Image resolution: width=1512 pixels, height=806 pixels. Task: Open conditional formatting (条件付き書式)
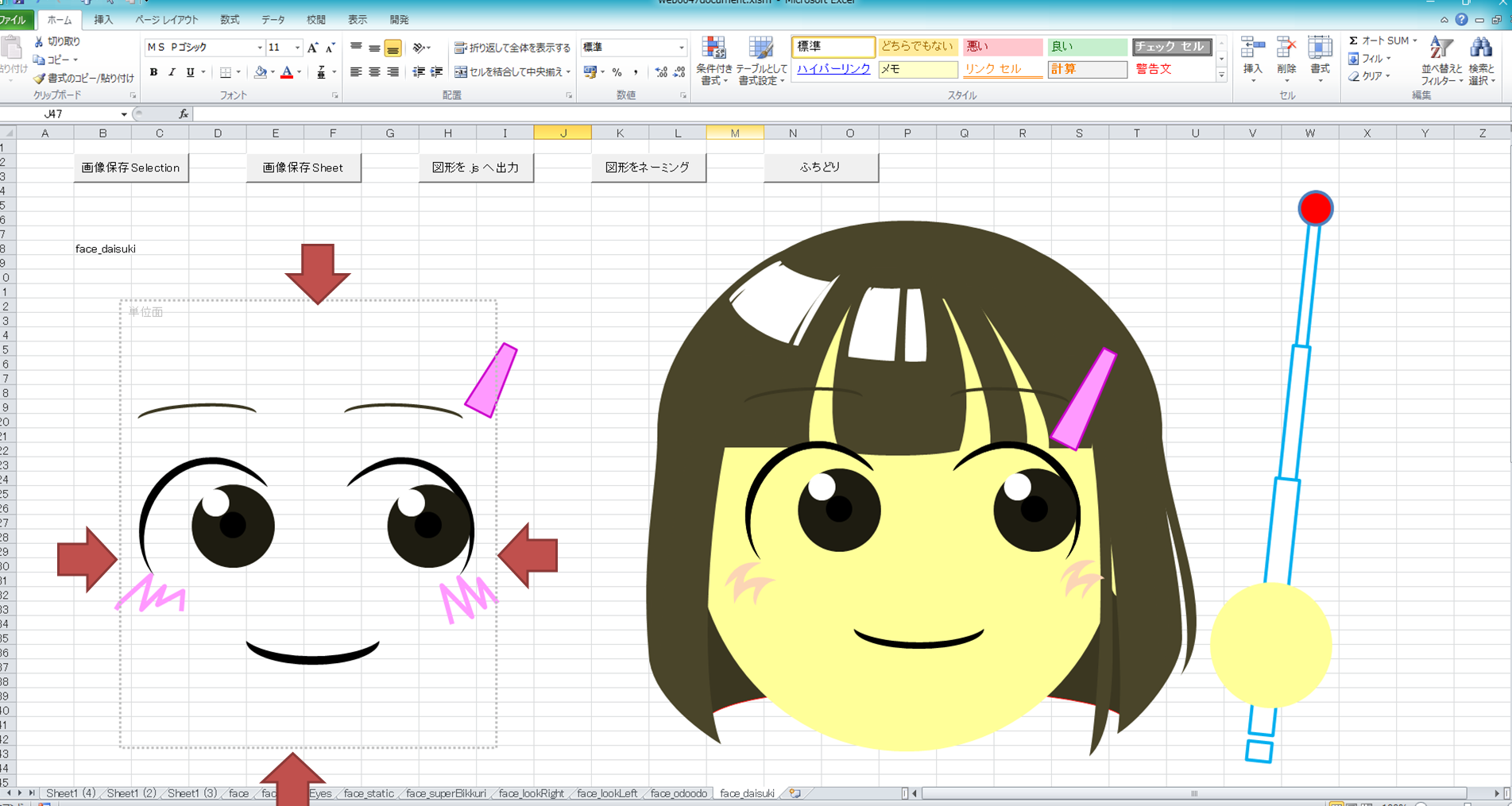pyautogui.click(x=713, y=60)
